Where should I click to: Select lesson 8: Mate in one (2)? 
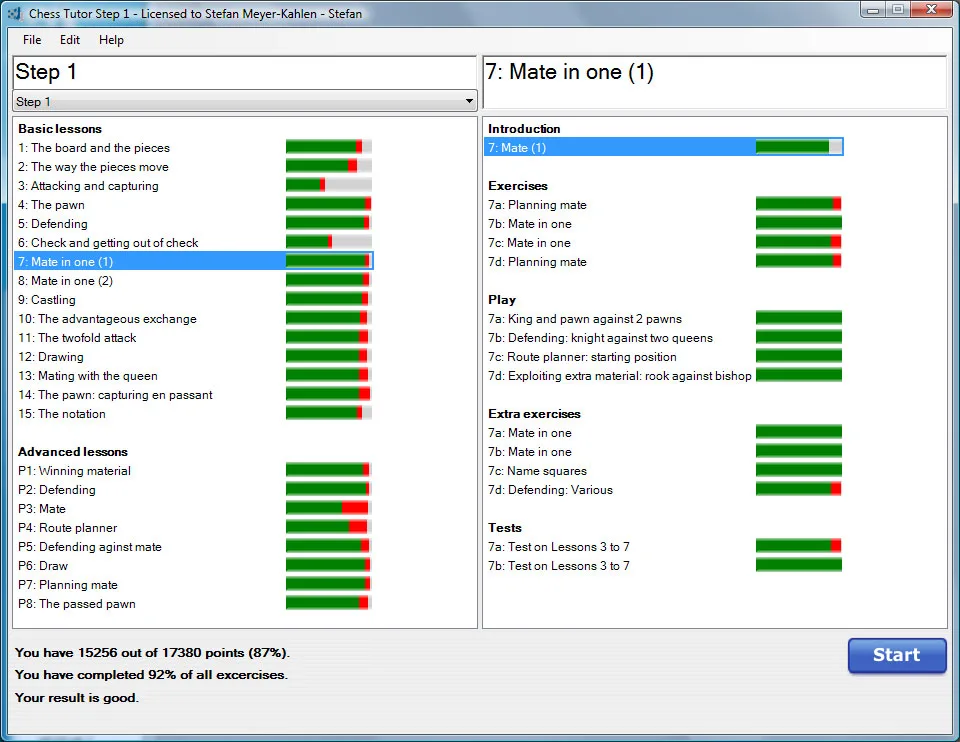66,280
